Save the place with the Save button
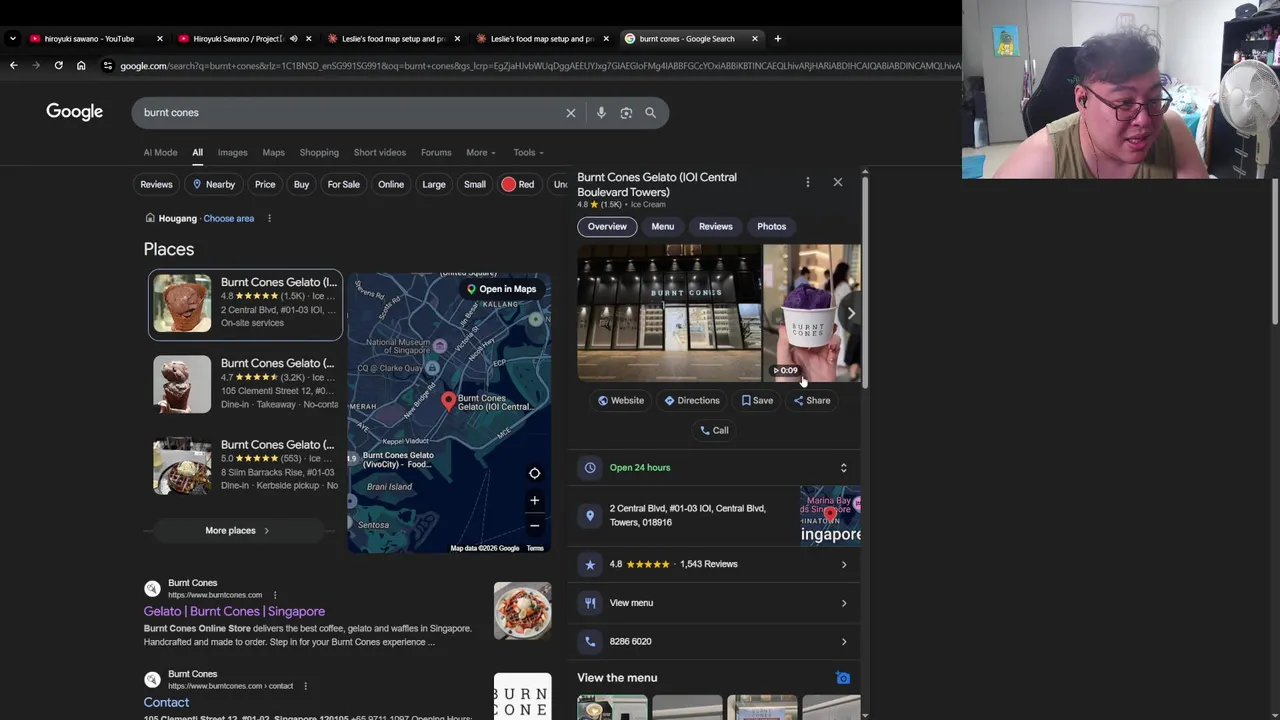 pos(757,400)
